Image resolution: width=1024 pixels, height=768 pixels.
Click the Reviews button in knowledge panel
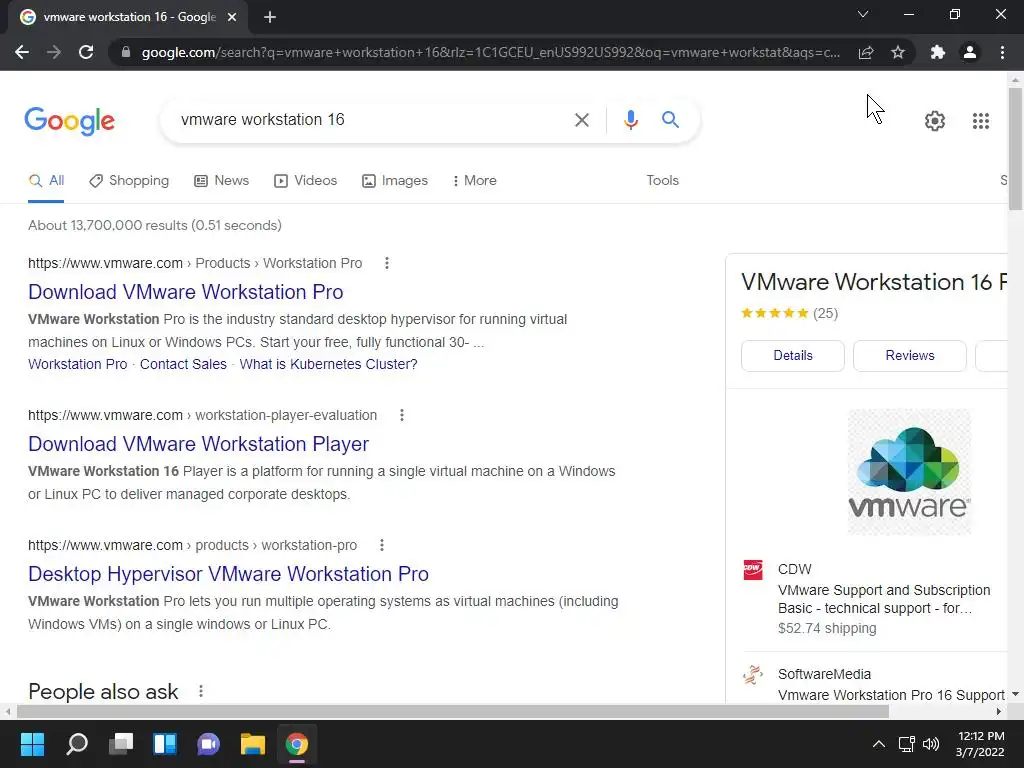pyautogui.click(x=910, y=356)
